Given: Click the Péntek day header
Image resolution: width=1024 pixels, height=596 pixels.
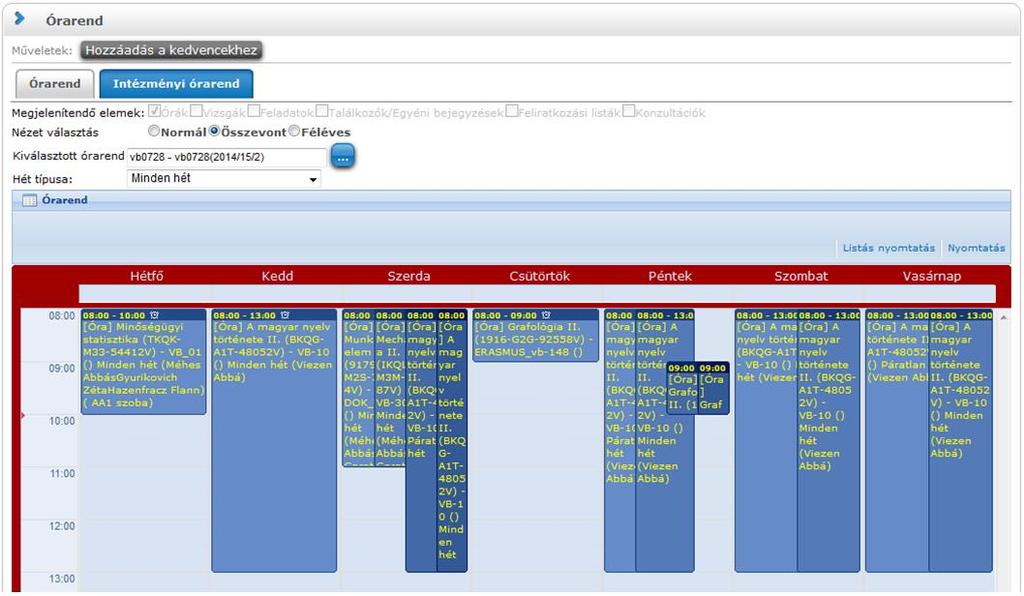Looking at the screenshot, I should pos(670,276).
